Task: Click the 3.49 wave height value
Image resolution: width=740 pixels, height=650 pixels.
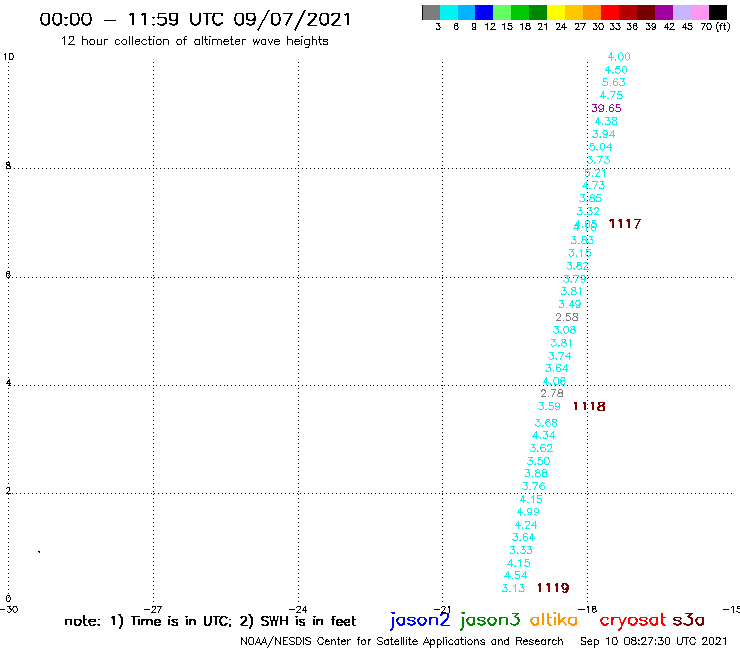Action: [x=570, y=304]
